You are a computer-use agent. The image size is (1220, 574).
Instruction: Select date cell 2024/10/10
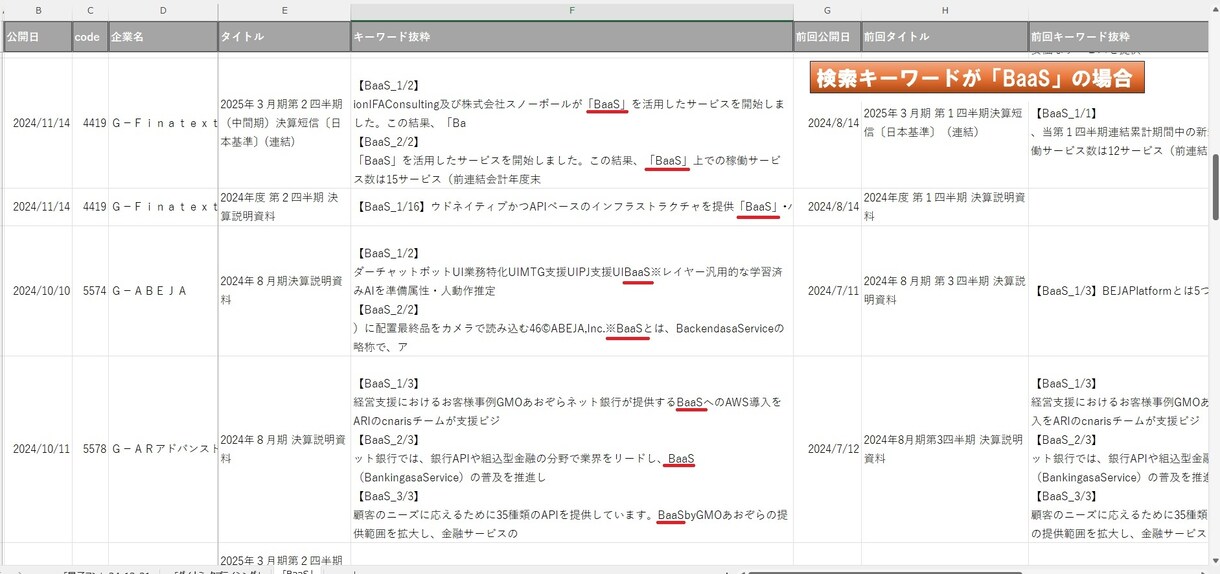[x=38, y=291]
